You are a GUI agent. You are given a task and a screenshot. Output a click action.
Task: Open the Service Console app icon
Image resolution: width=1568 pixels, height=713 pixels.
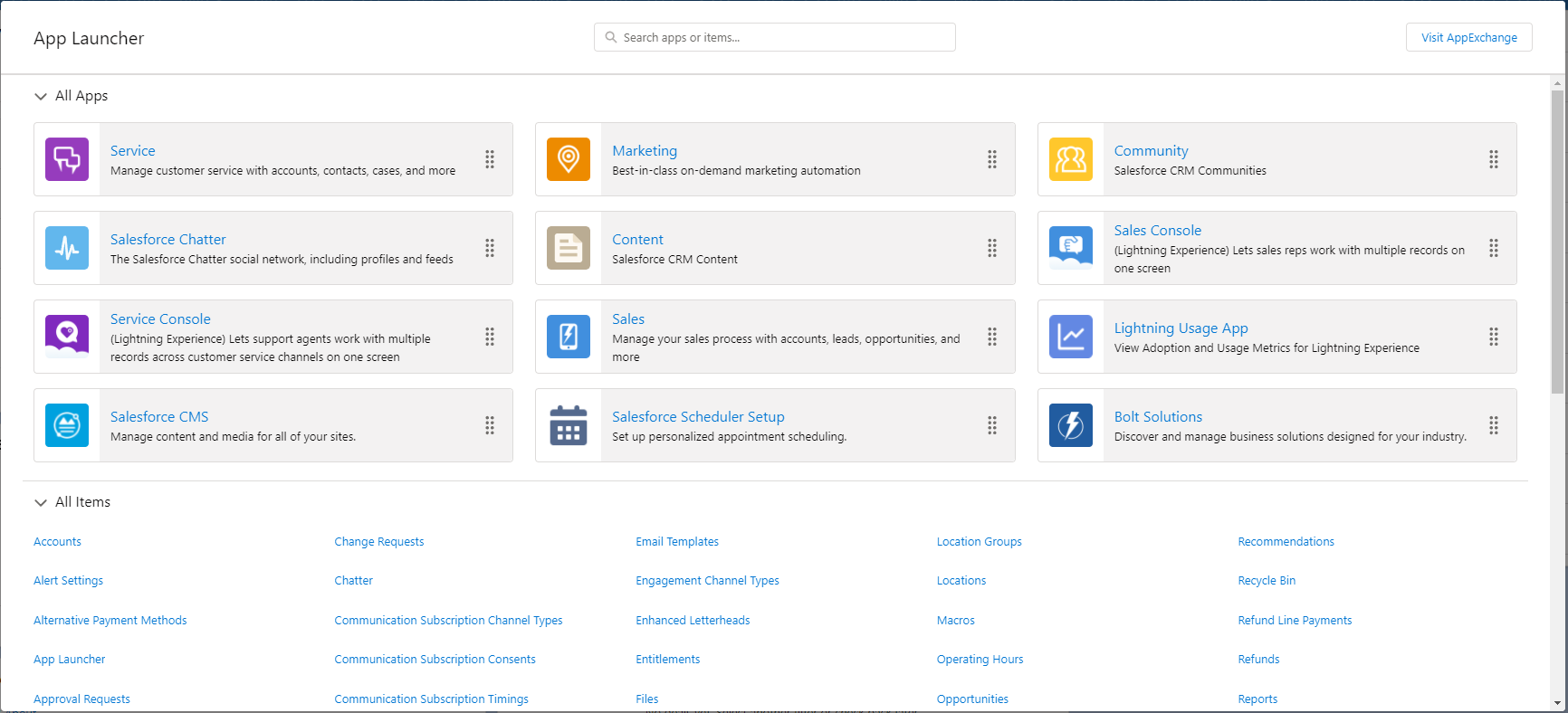point(67,337)
